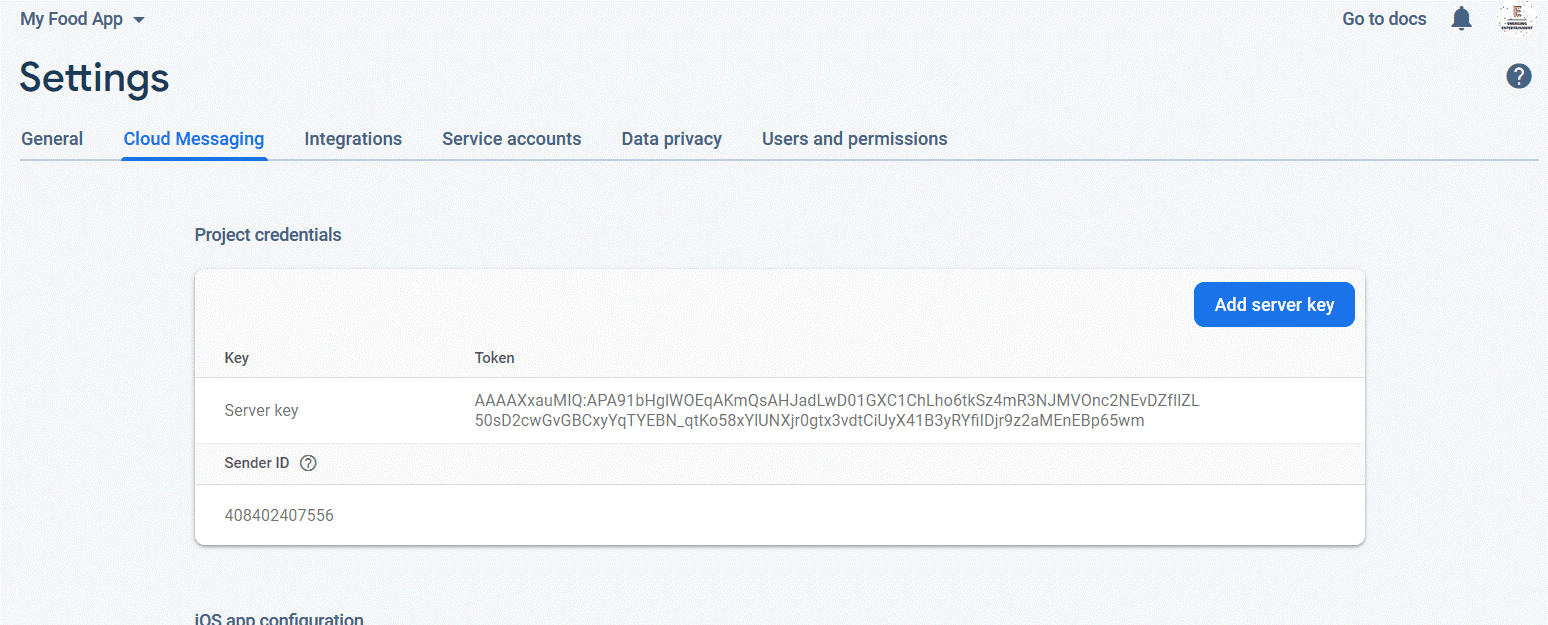This screenshot has width=1548, height=625.
Task: Open Users and permissions settings
Action: coord(854,138)
